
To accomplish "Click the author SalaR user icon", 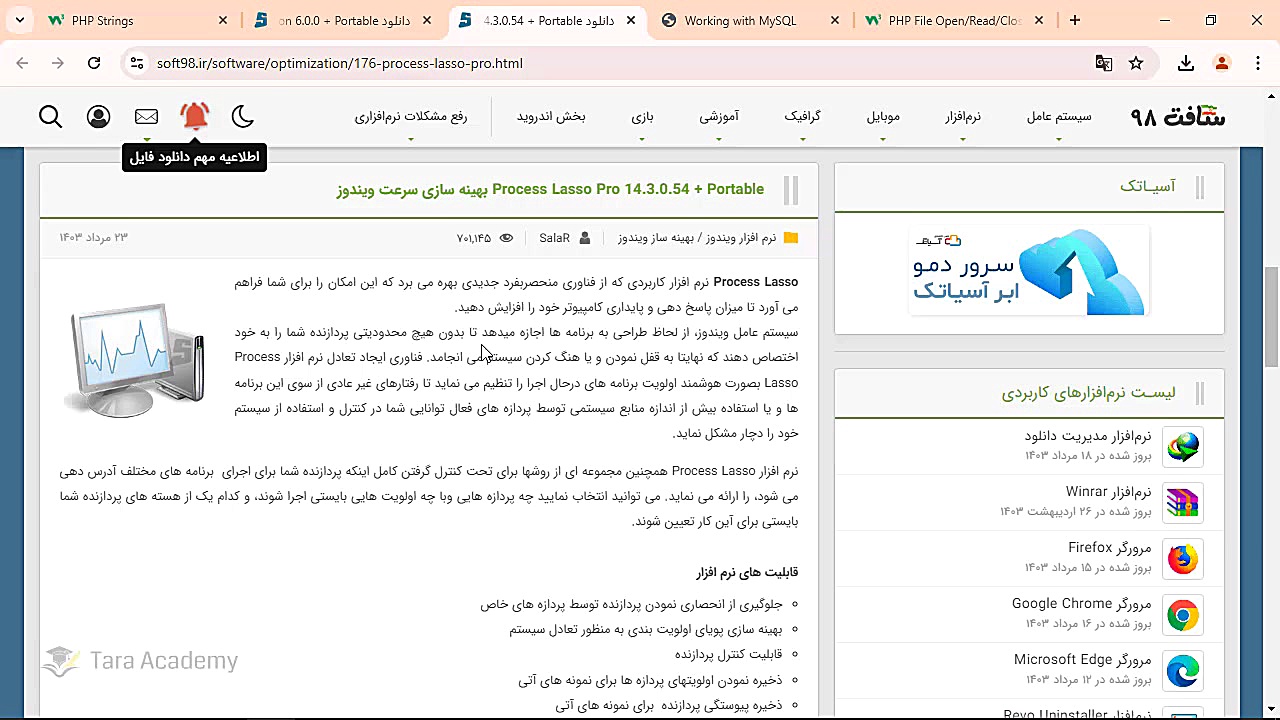I will pos(585,238).
